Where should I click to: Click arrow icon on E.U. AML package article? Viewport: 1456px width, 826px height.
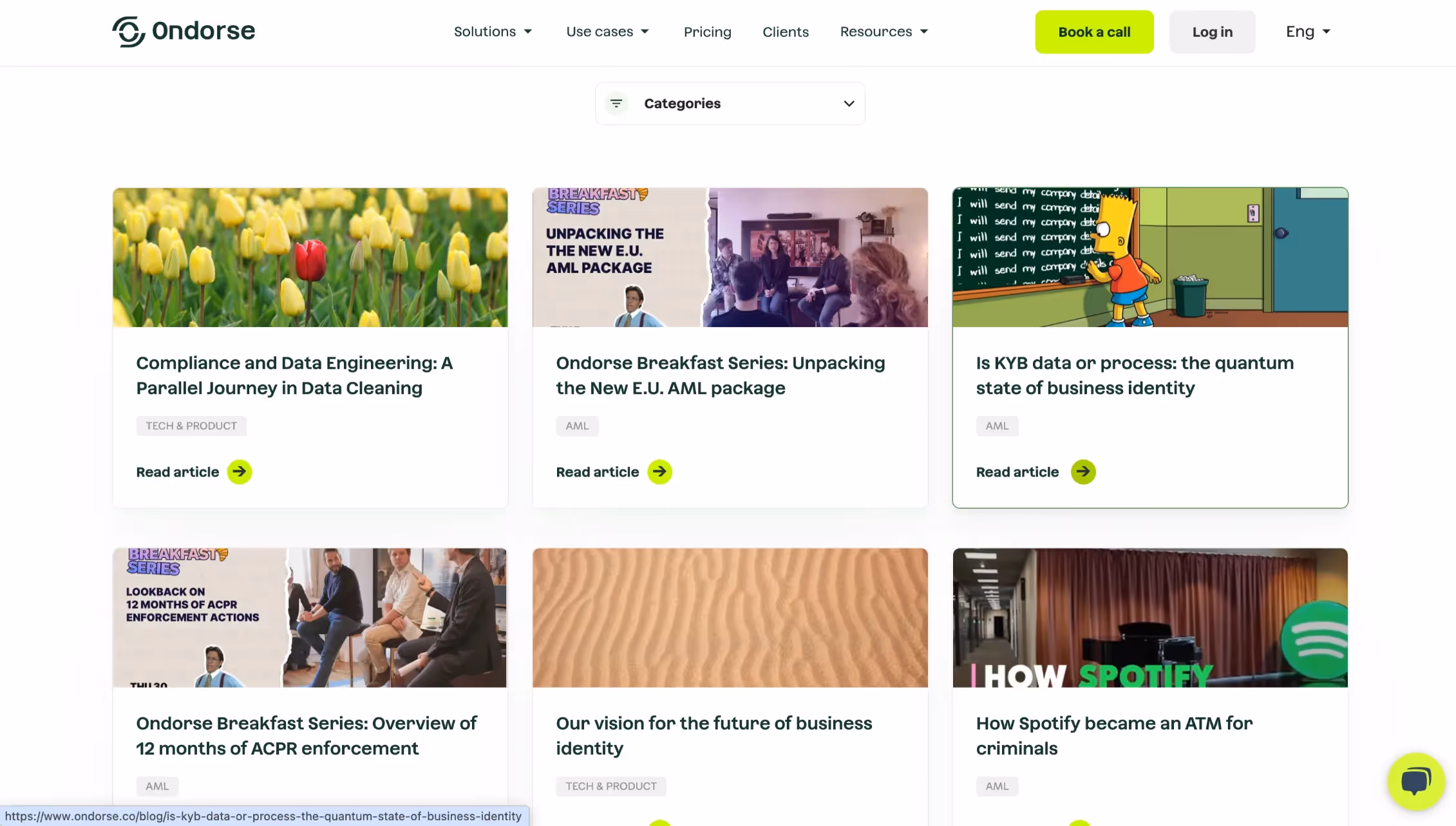pyautogui.click(x=659, y=472)
